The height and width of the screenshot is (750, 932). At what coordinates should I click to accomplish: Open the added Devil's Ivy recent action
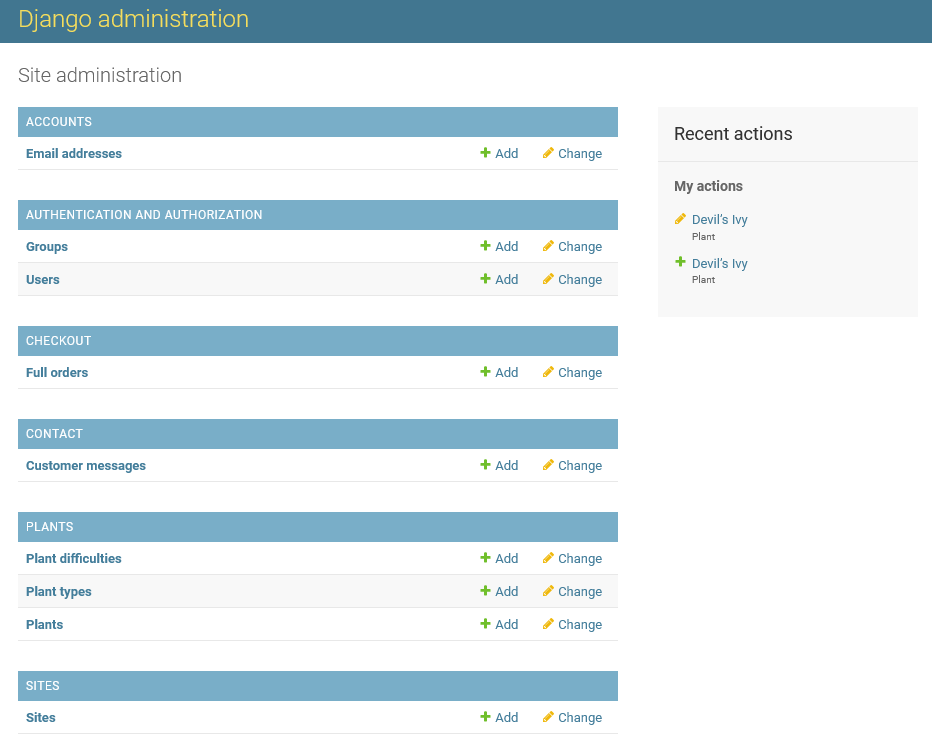[x=719, y=264]
